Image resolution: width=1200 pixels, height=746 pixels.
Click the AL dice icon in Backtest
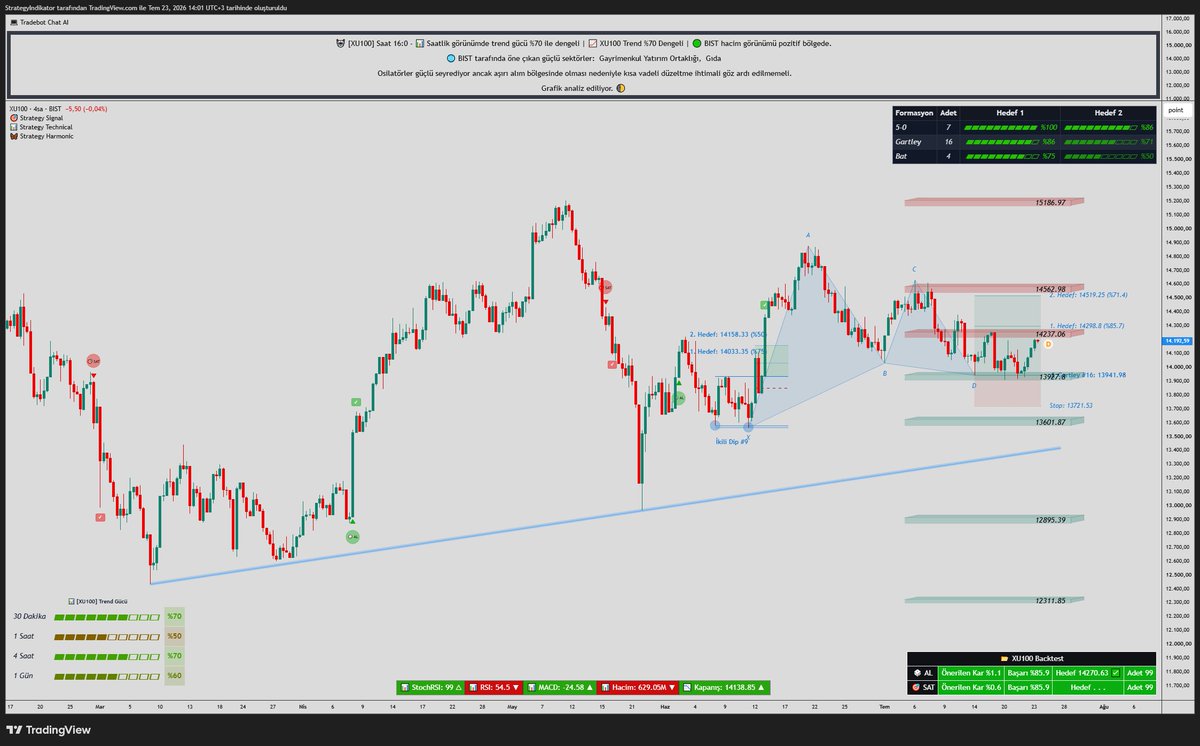click(915, 673)
